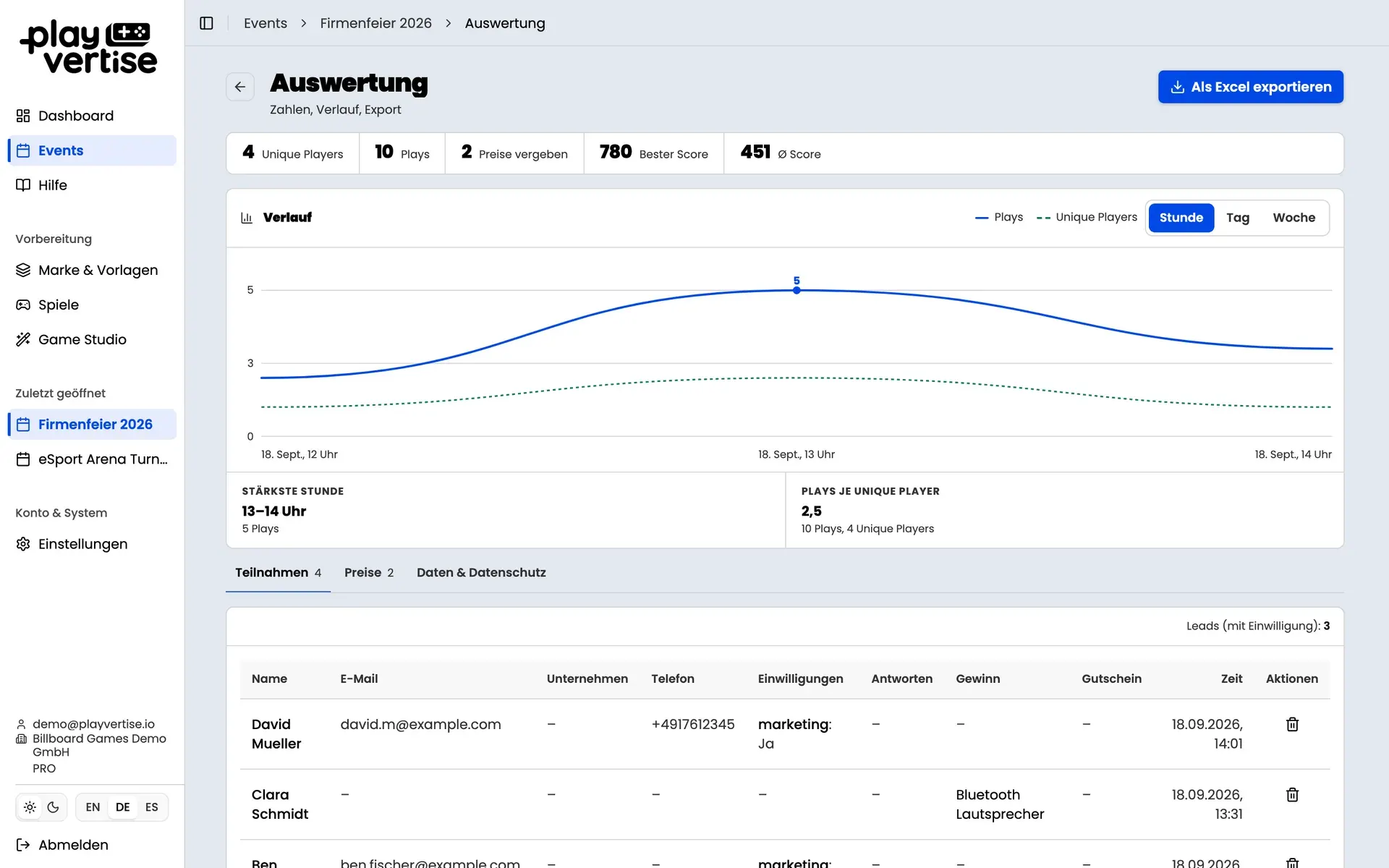The width and height of the screenshot is (1389, 868).
Task: Click the back arrow beside Auswertung
Action: pos(240,87)
